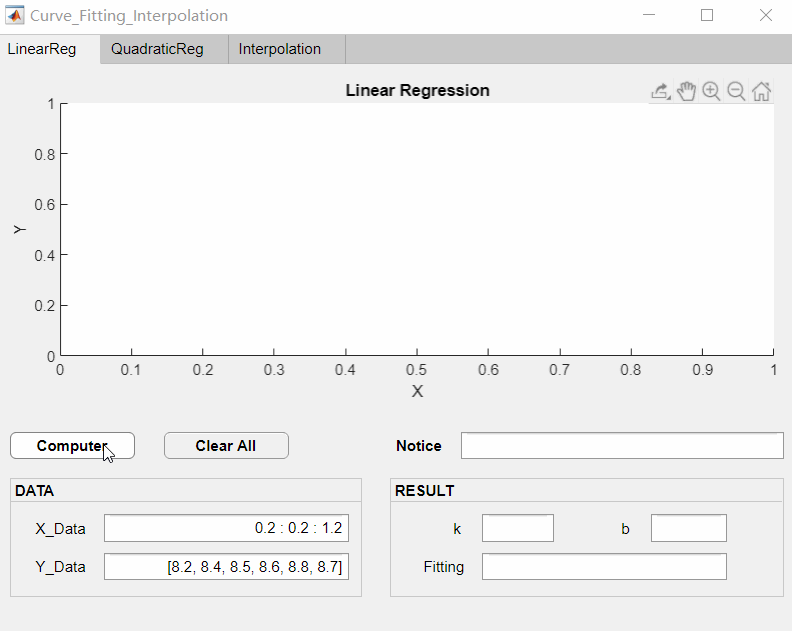Click the b result field
Screen dimensions: 792x631
(689, 528)
